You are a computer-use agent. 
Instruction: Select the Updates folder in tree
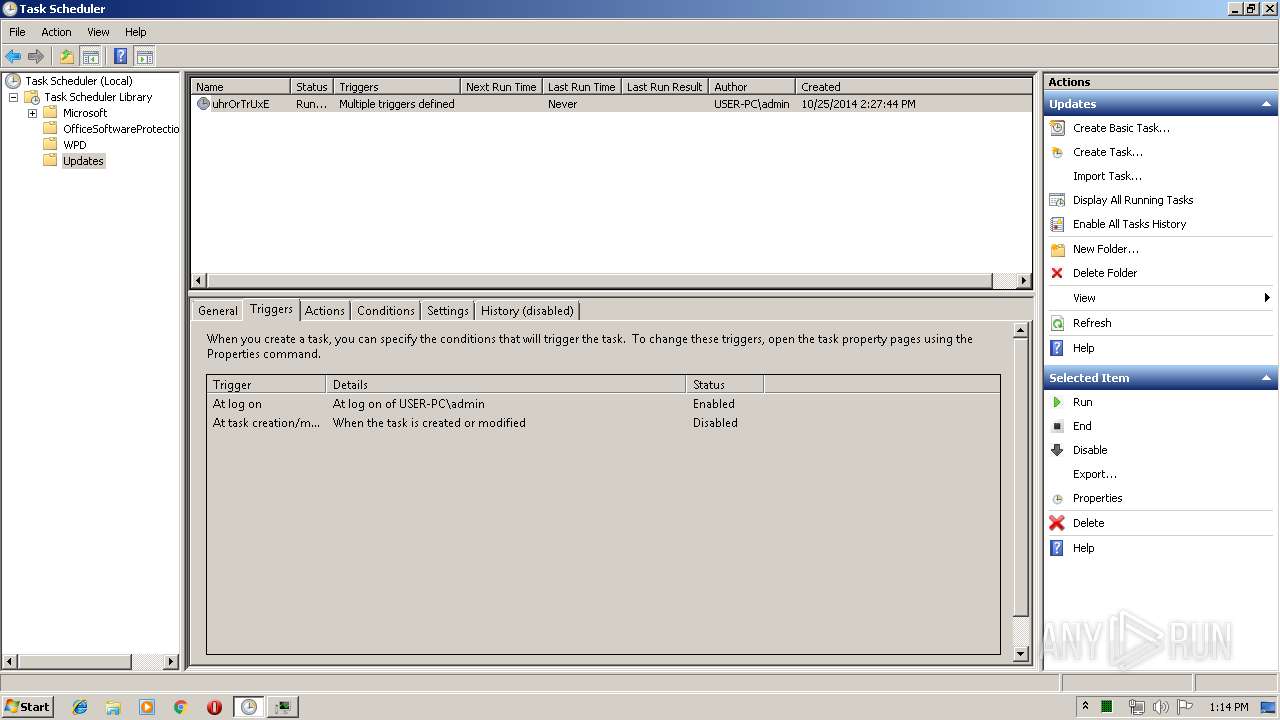click(83, 161)
